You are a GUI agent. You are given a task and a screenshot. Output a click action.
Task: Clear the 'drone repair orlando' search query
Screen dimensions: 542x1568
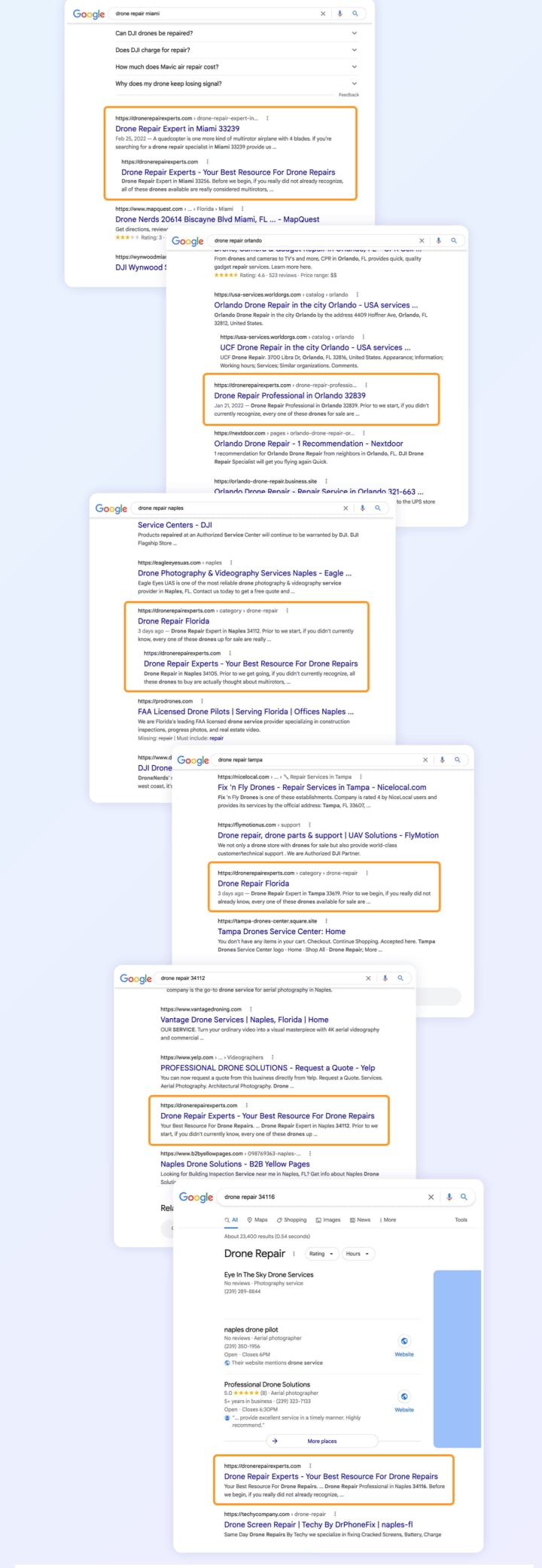tap(422, 241)
